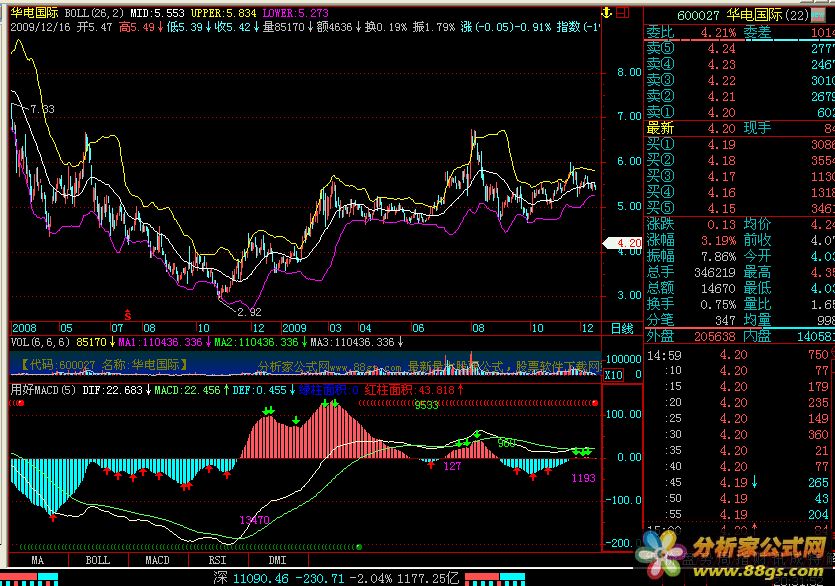This screenshot has width=835, height=586.
Task: Select the 卖① row at 4.20
Action: click(x=740, y=112)
